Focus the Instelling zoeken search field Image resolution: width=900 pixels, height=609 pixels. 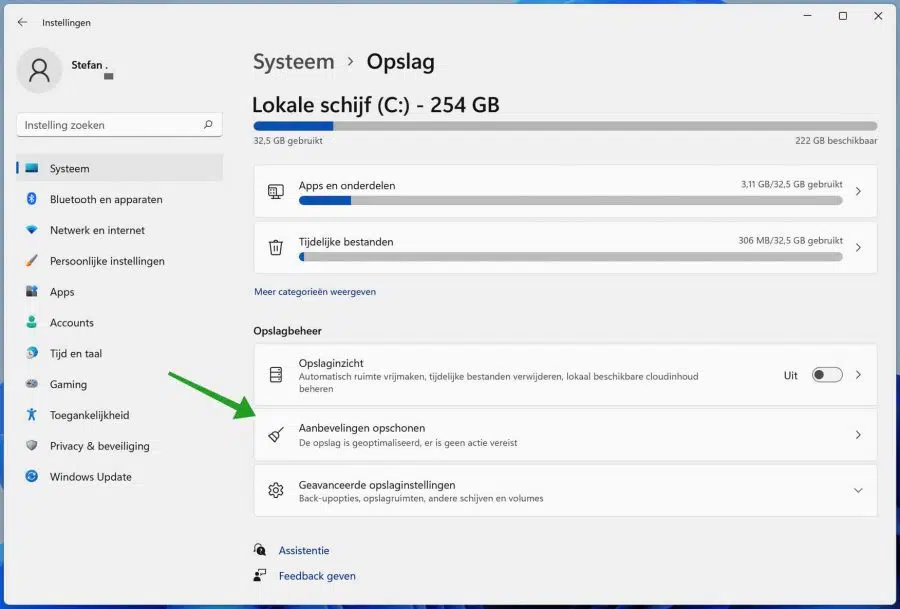tap(119, 125)
